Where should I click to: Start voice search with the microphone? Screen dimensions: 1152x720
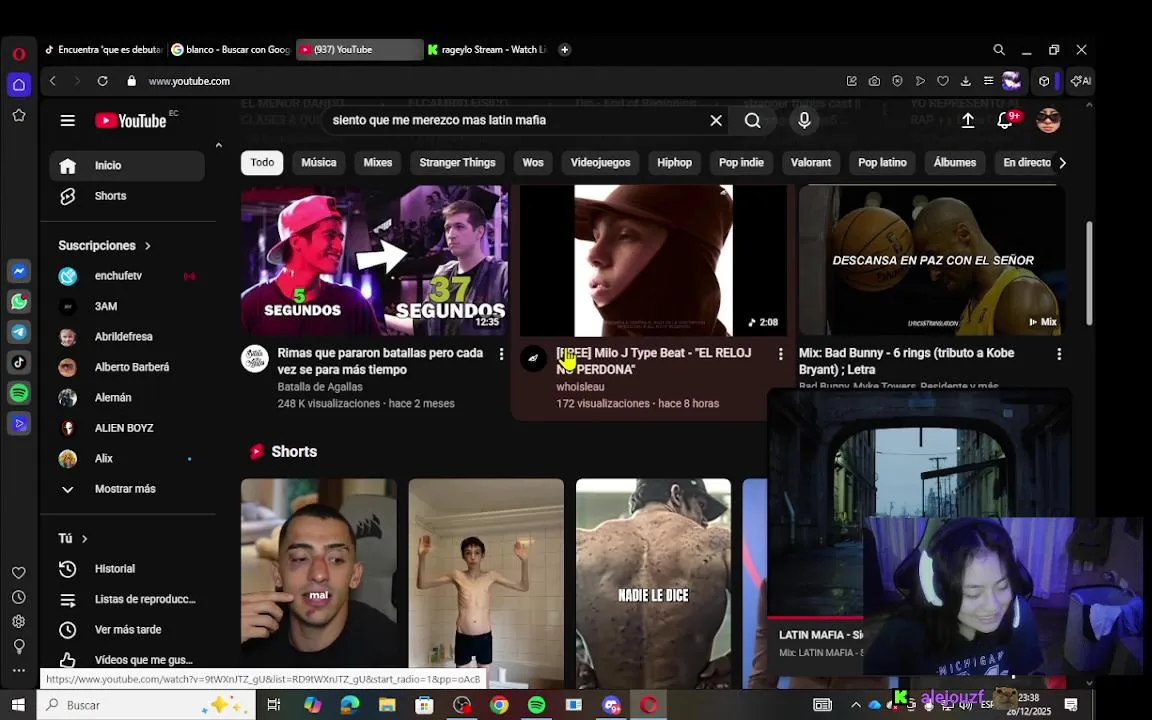tap(804, 120)
